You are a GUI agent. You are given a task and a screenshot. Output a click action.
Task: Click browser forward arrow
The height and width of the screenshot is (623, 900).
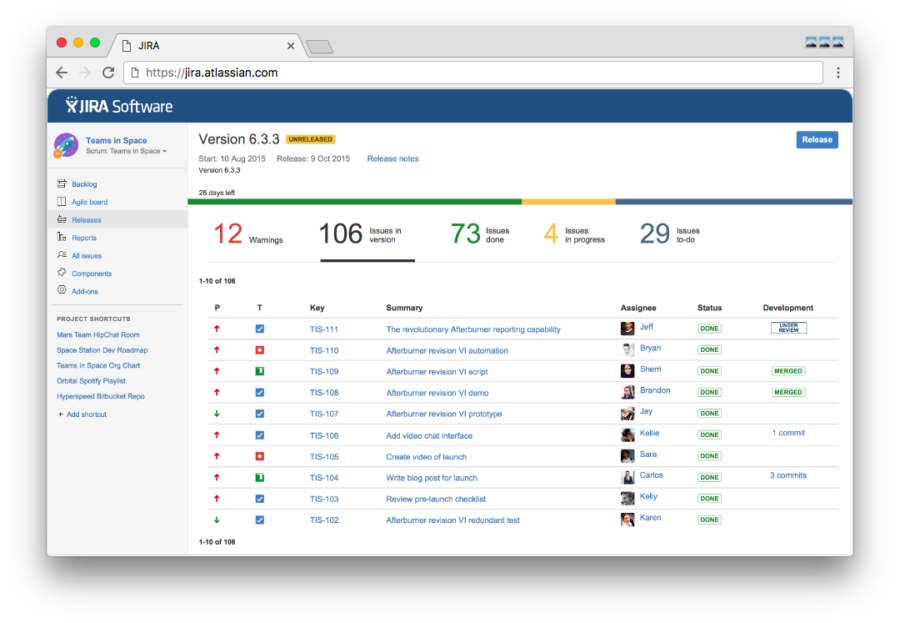85,72
